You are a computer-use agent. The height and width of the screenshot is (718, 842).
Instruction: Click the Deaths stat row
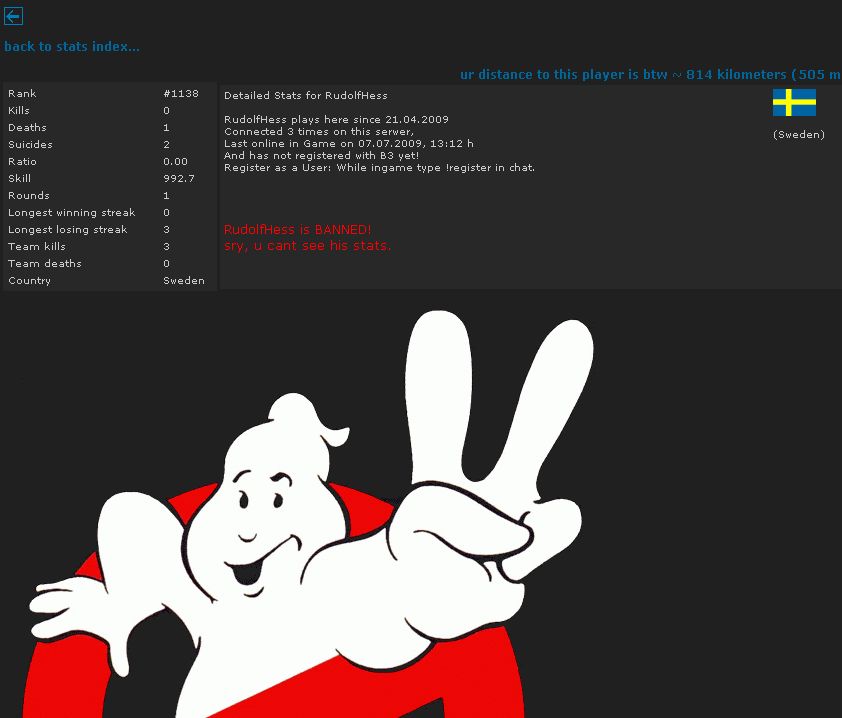point(108,127)
